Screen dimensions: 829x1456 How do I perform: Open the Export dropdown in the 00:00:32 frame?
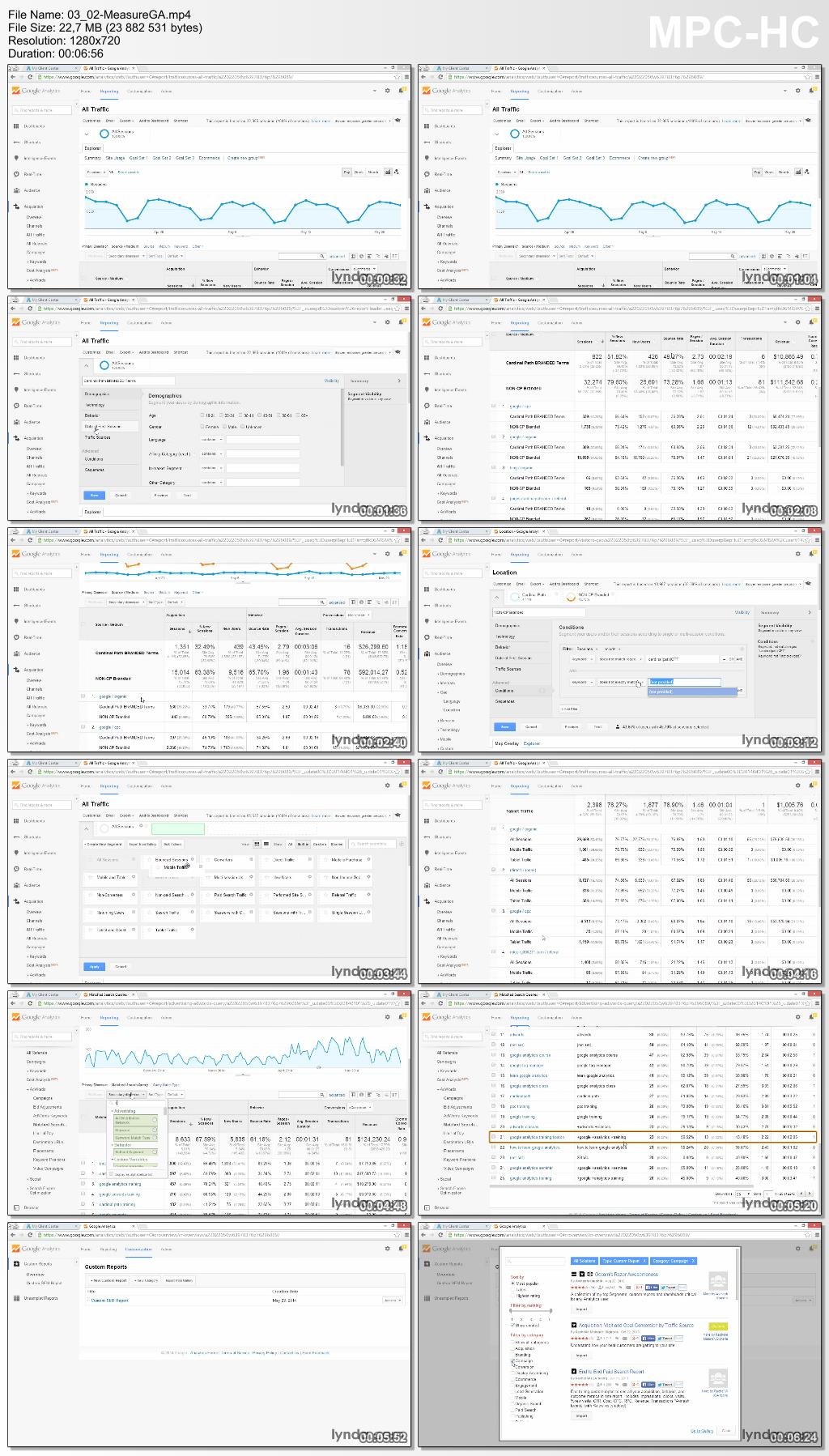tap(125, 121)
